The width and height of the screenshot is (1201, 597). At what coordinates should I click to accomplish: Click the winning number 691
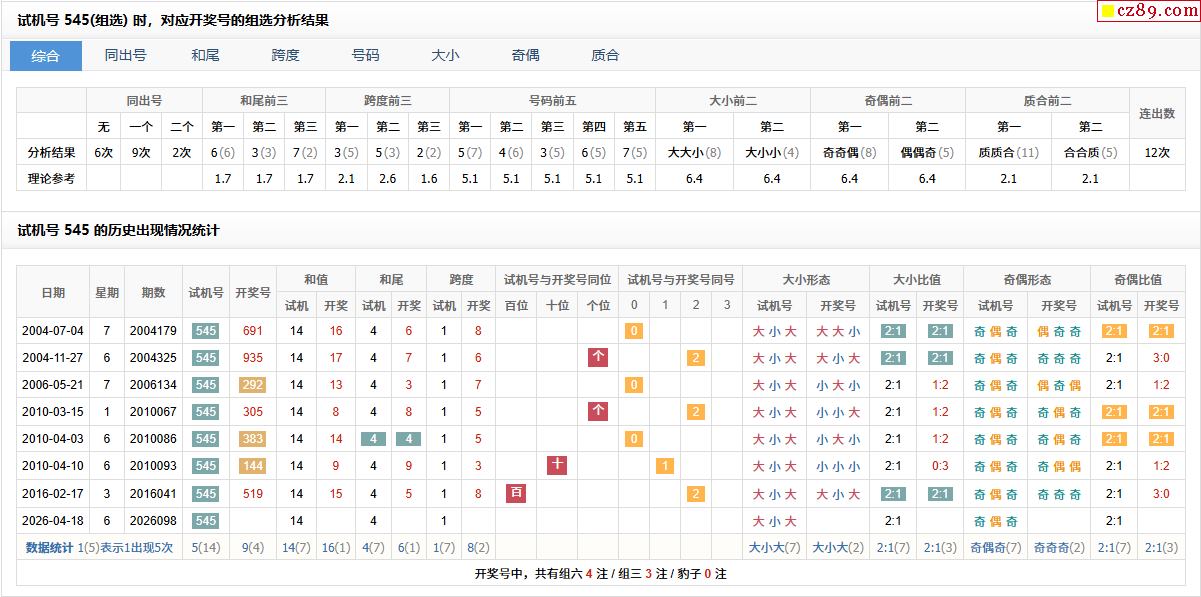tap(252, 331)
